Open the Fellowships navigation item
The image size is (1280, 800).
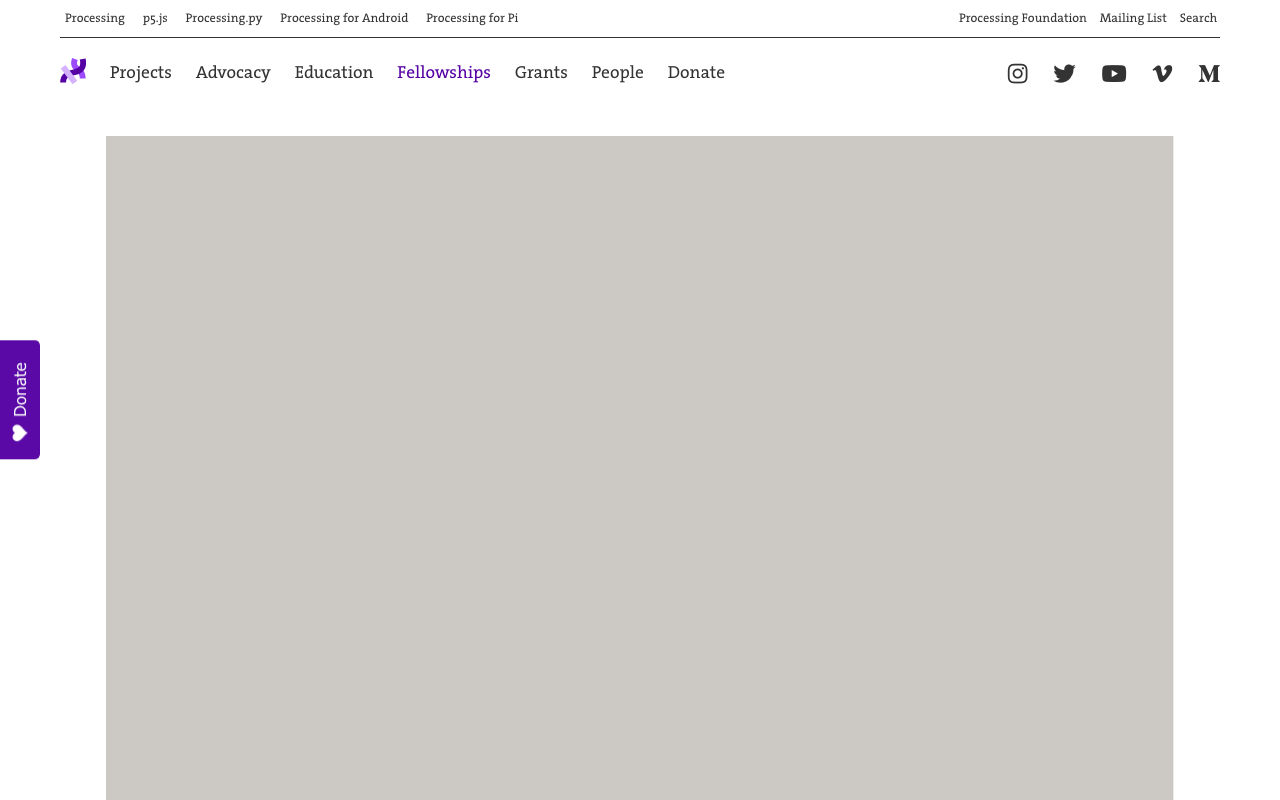[444, 72]
